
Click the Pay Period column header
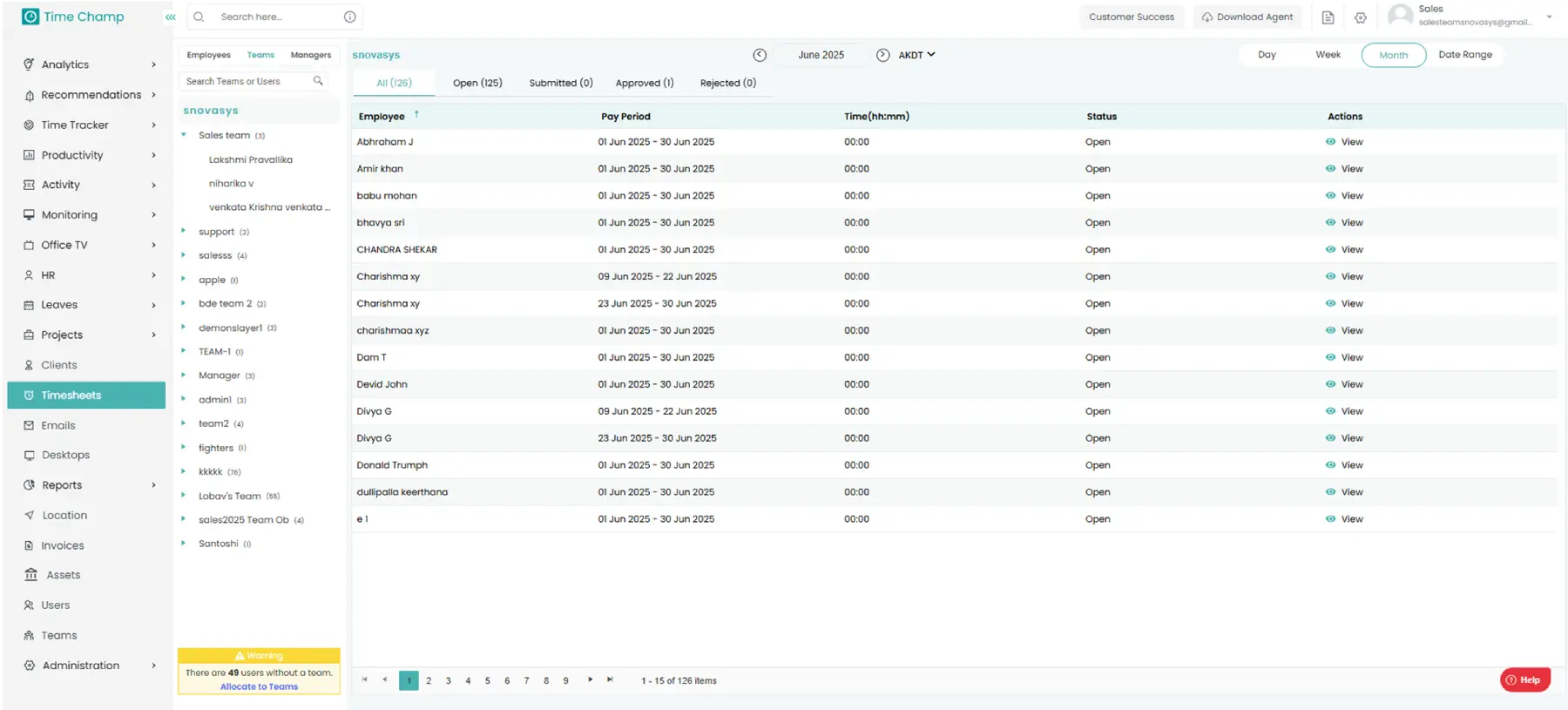click(x=625, y=117)
